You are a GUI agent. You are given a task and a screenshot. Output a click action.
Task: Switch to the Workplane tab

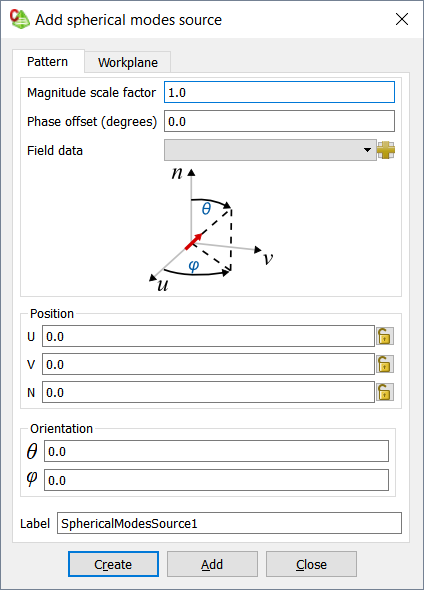point(128,62)
